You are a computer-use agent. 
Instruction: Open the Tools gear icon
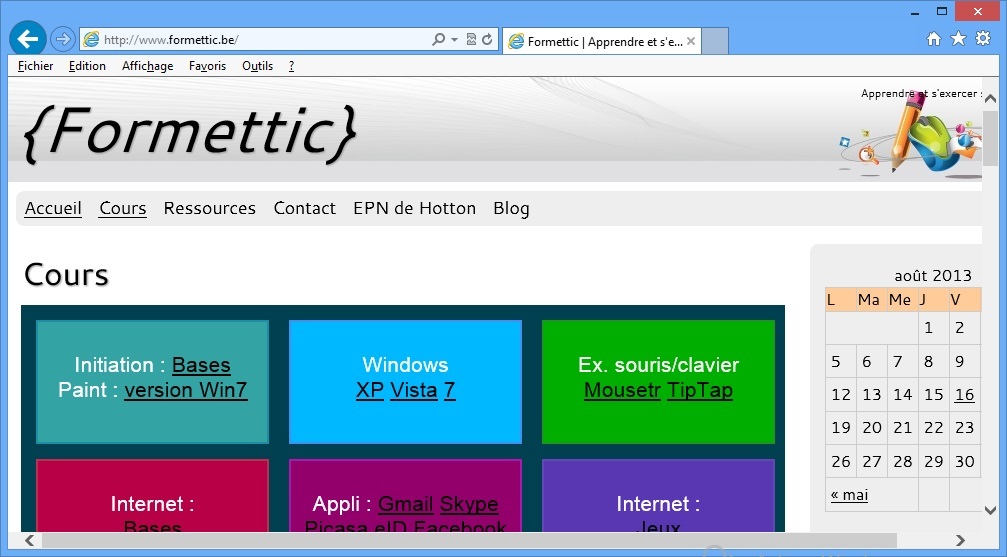click(983, 39)
